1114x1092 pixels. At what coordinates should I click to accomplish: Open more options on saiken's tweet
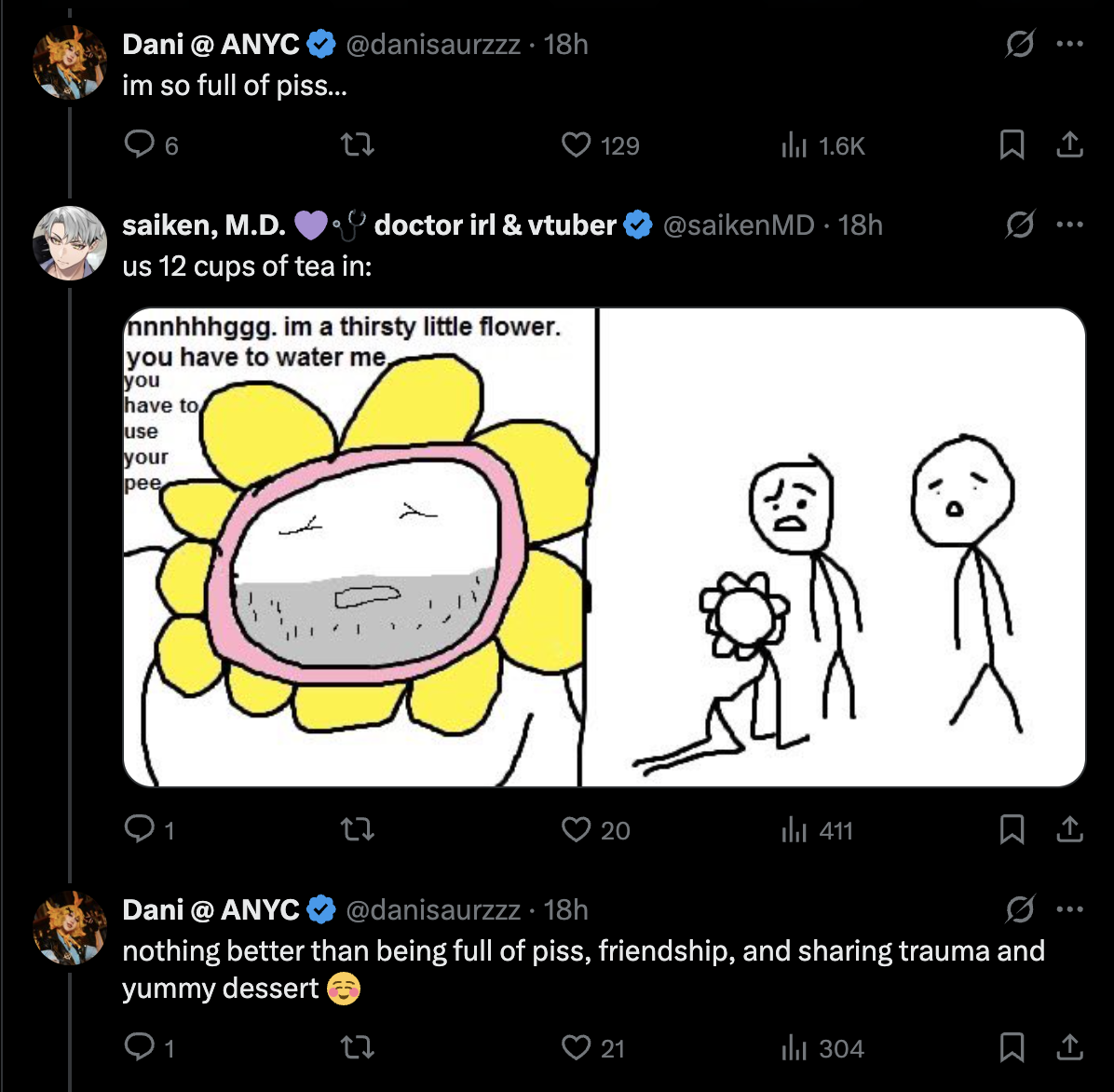coord(1070,225)
